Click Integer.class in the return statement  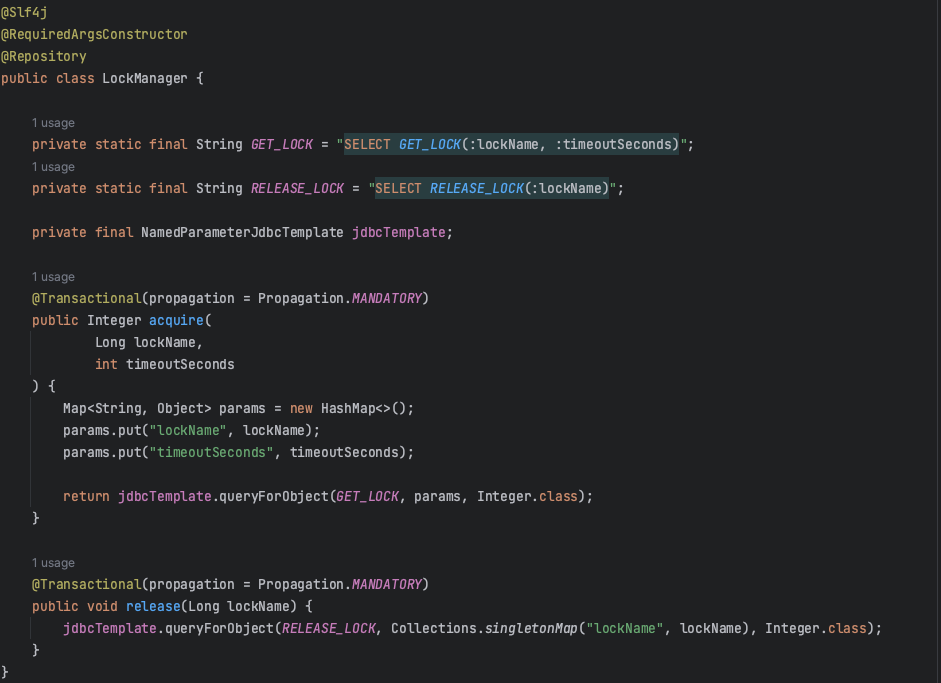(x=528, y=496)
